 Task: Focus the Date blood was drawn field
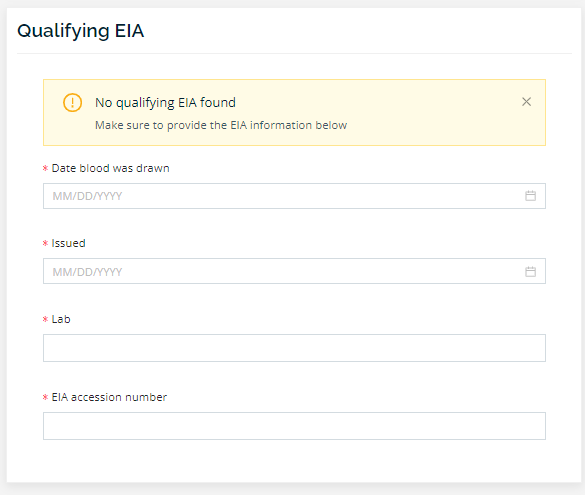294,196
